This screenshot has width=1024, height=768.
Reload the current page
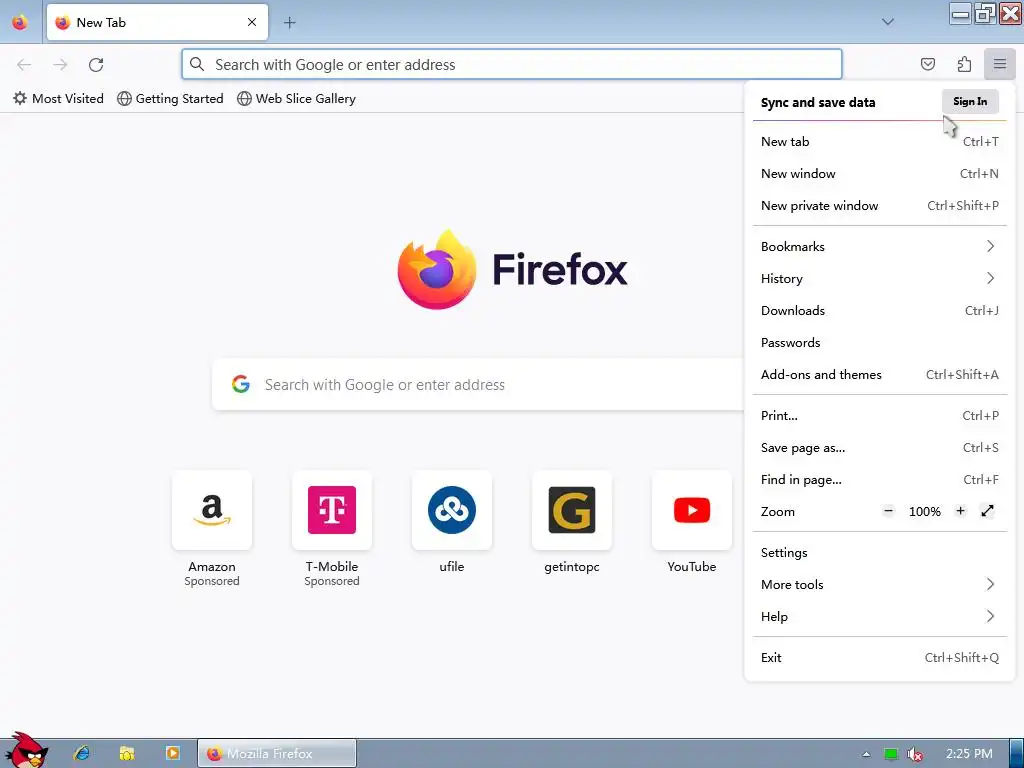(x=96, y=65)
